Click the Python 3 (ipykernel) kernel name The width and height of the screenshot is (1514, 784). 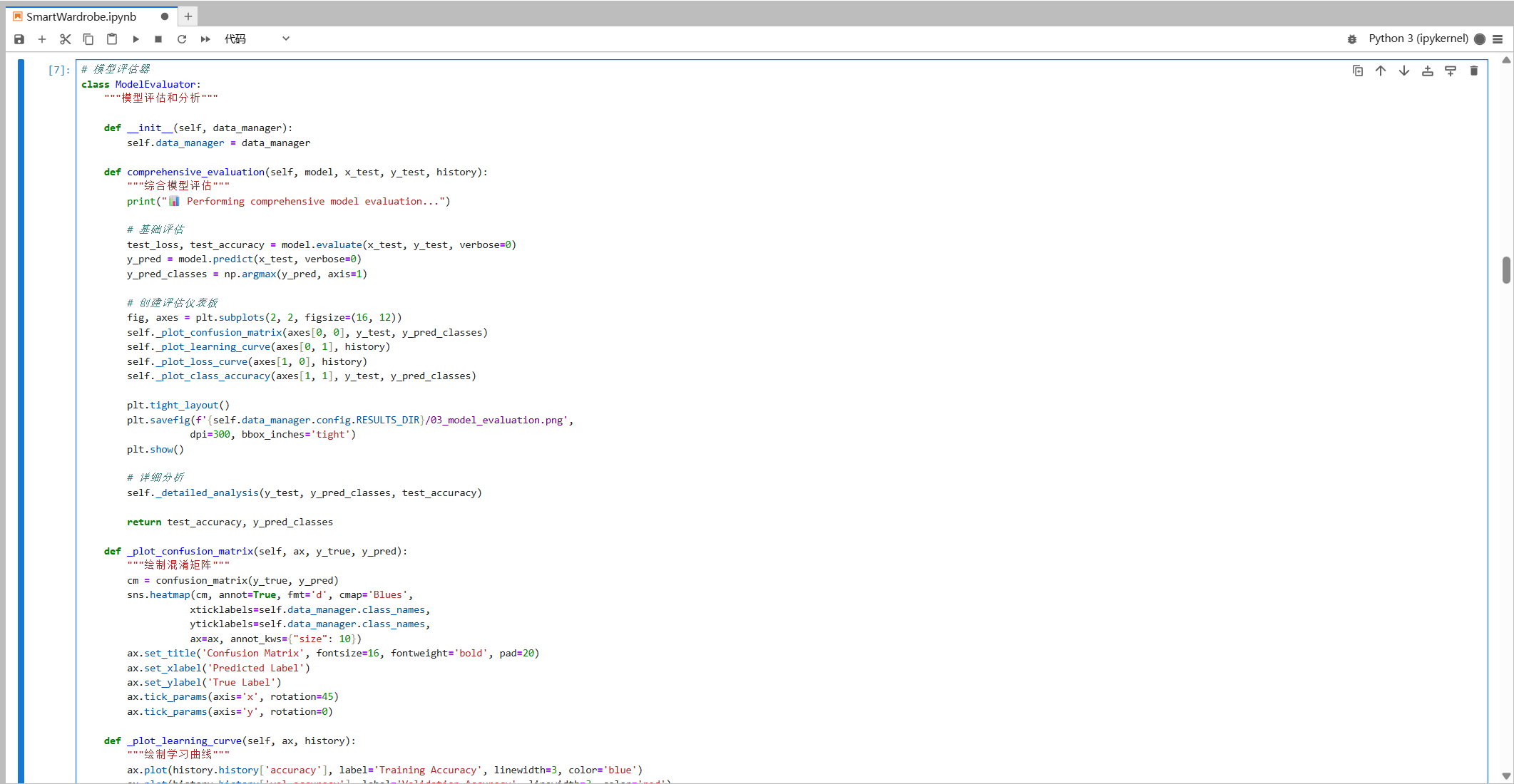(x=1418, y=38)
